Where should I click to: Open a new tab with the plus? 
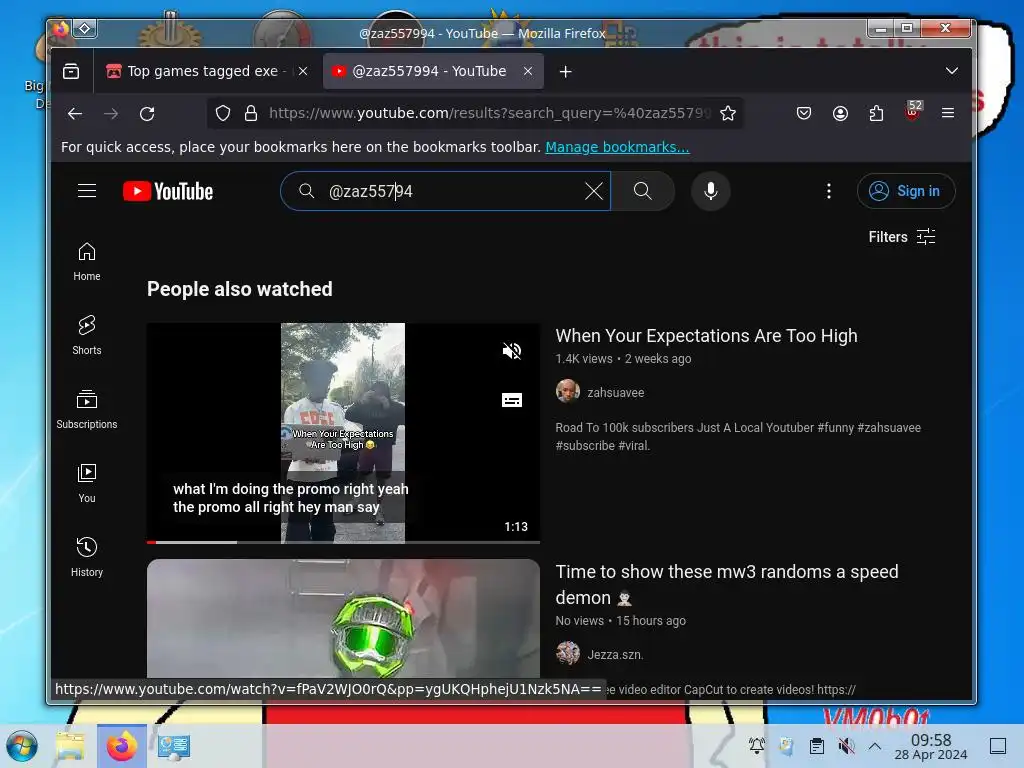click(566, 71)
